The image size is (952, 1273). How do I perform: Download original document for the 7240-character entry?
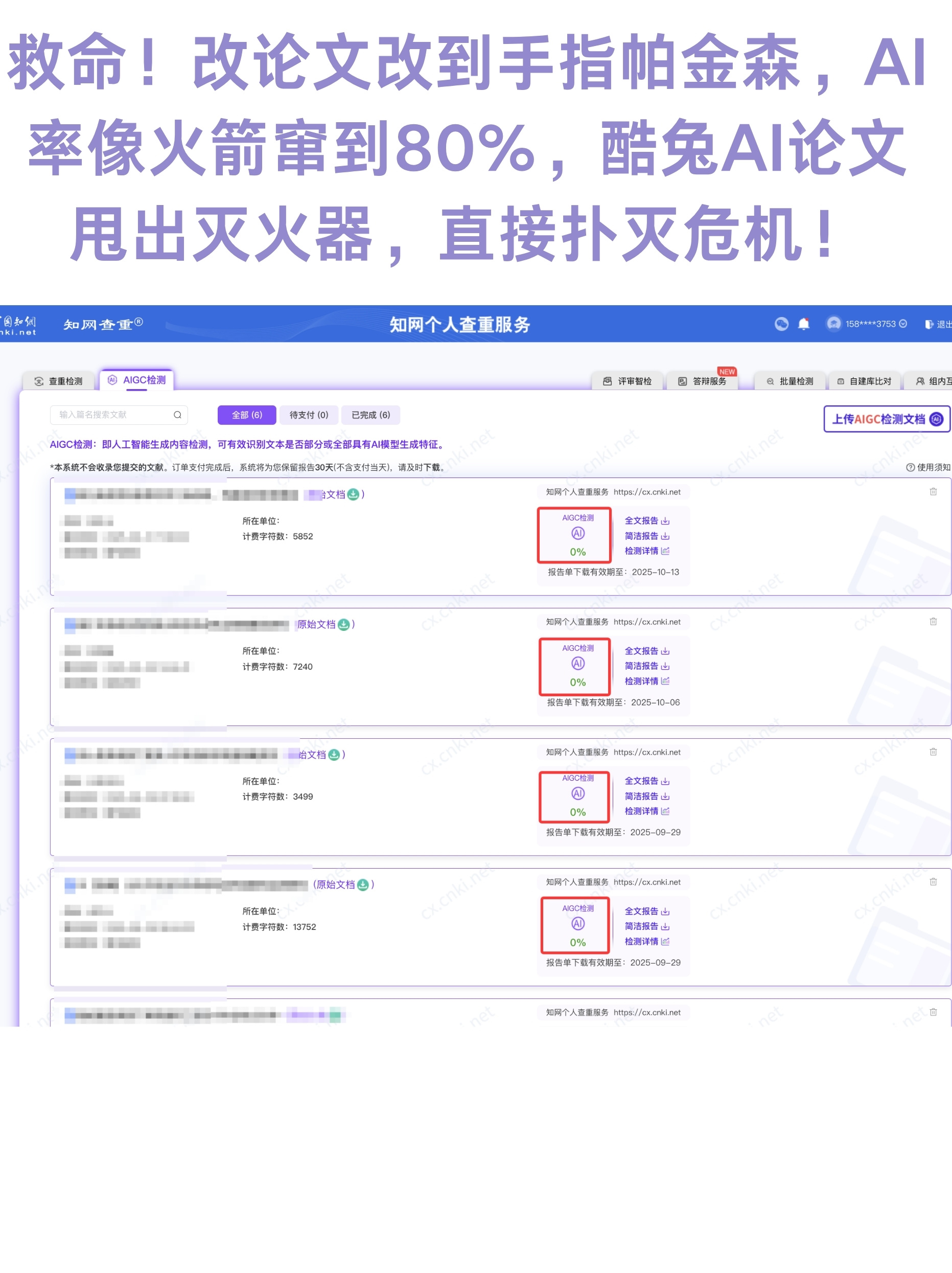coord(344,624)
